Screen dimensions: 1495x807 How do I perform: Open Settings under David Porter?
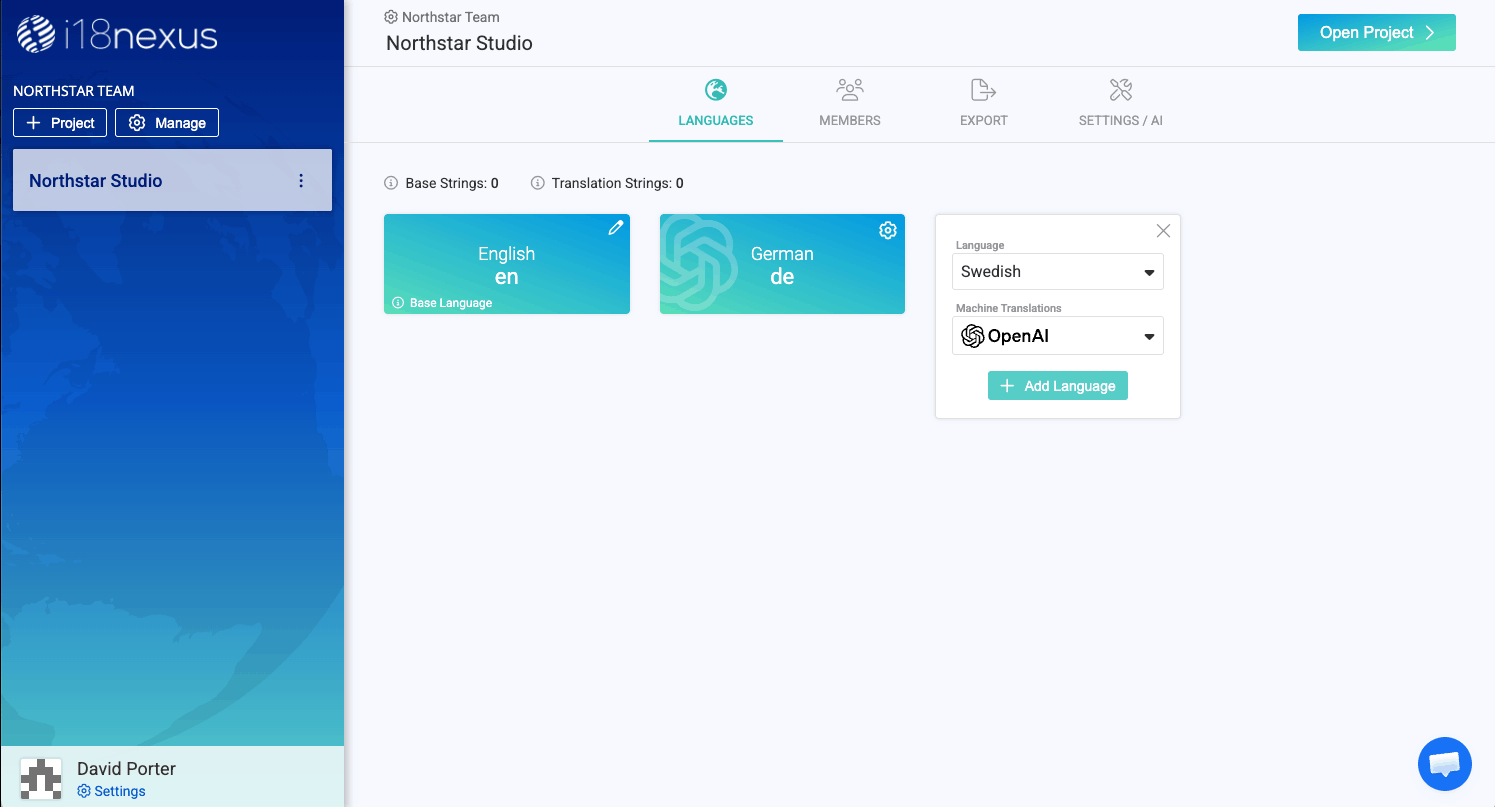click(x=111, y=791)
